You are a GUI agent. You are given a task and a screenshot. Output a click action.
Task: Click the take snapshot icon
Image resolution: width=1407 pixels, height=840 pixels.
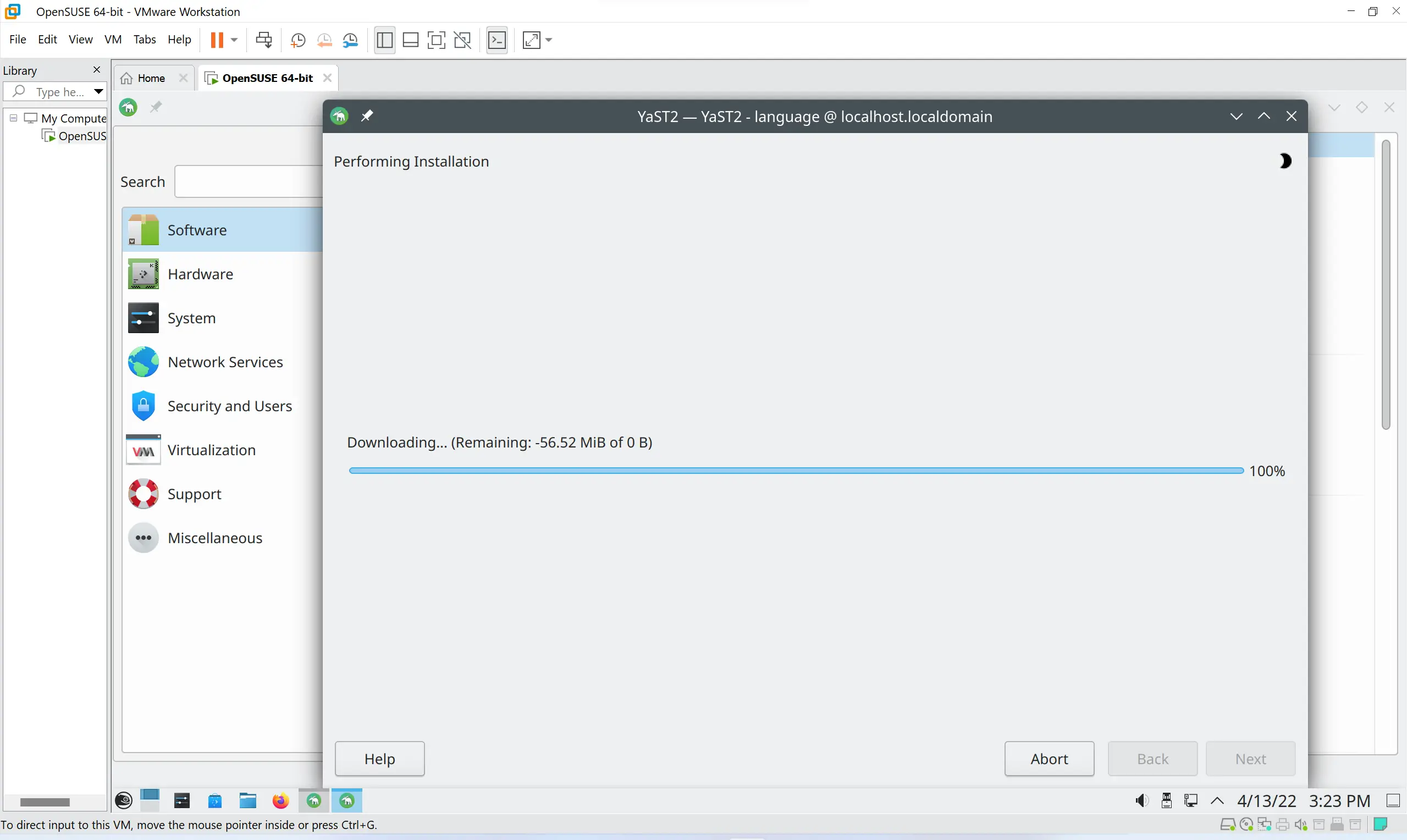coord(297,40)
